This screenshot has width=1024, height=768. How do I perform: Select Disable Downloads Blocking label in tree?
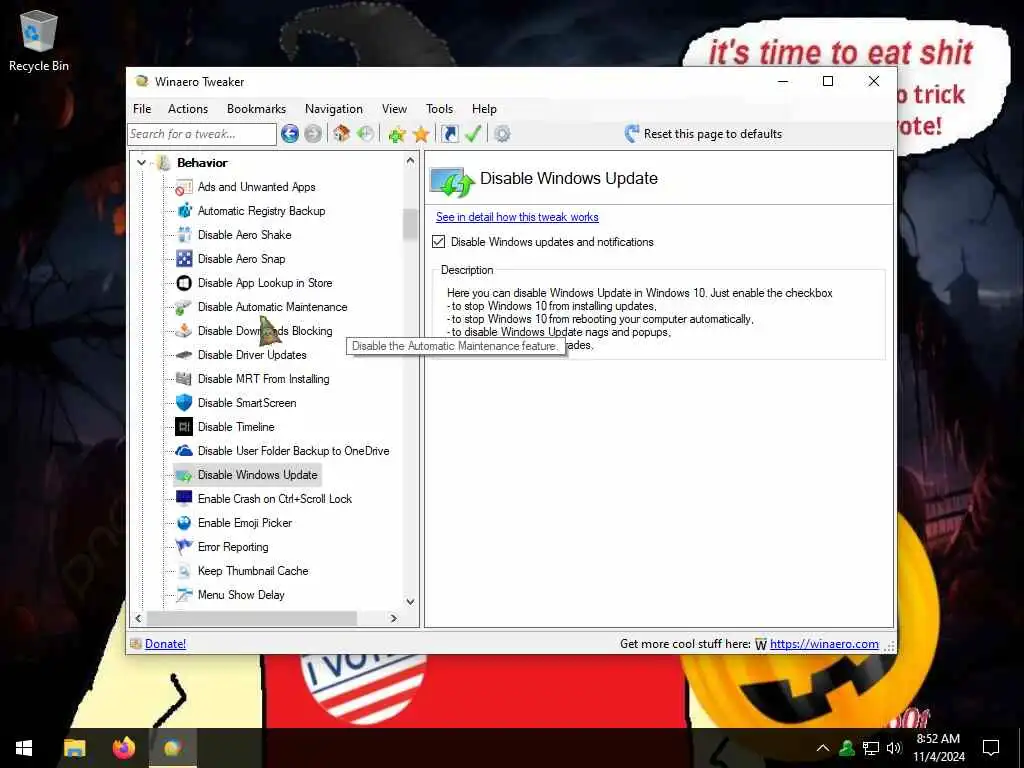[264, 331]
